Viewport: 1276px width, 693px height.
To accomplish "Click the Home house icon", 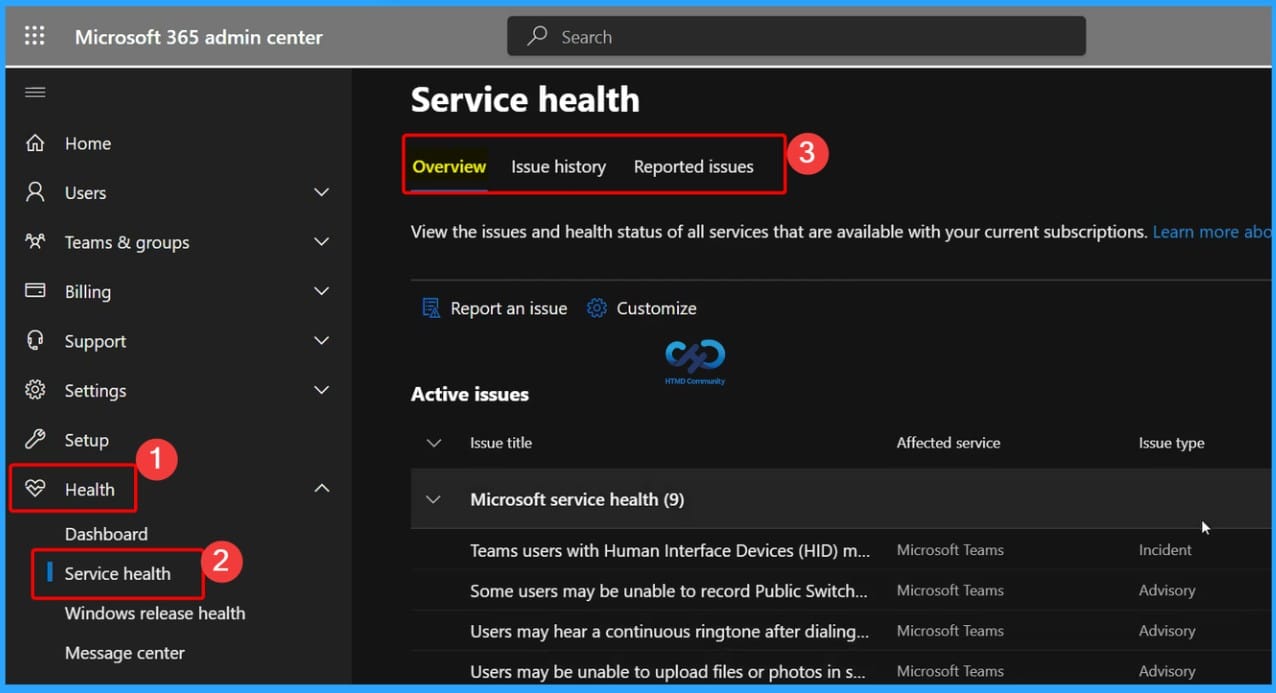I will [x=35, y=143].
